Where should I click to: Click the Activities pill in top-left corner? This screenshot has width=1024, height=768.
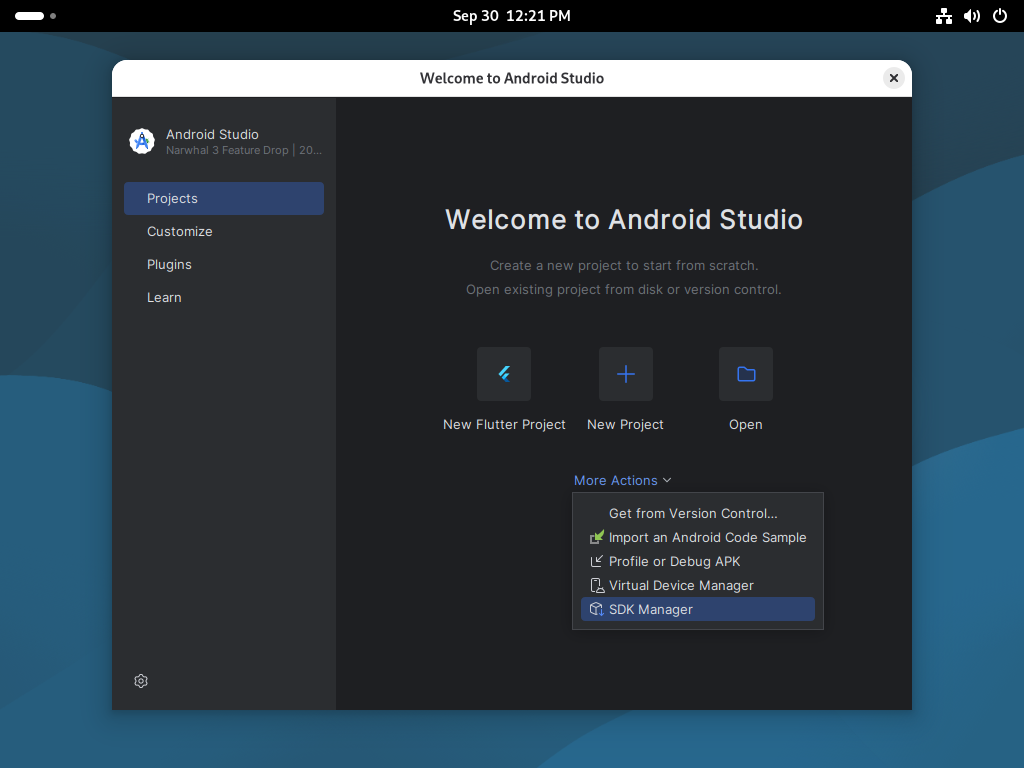coord(30,16)
